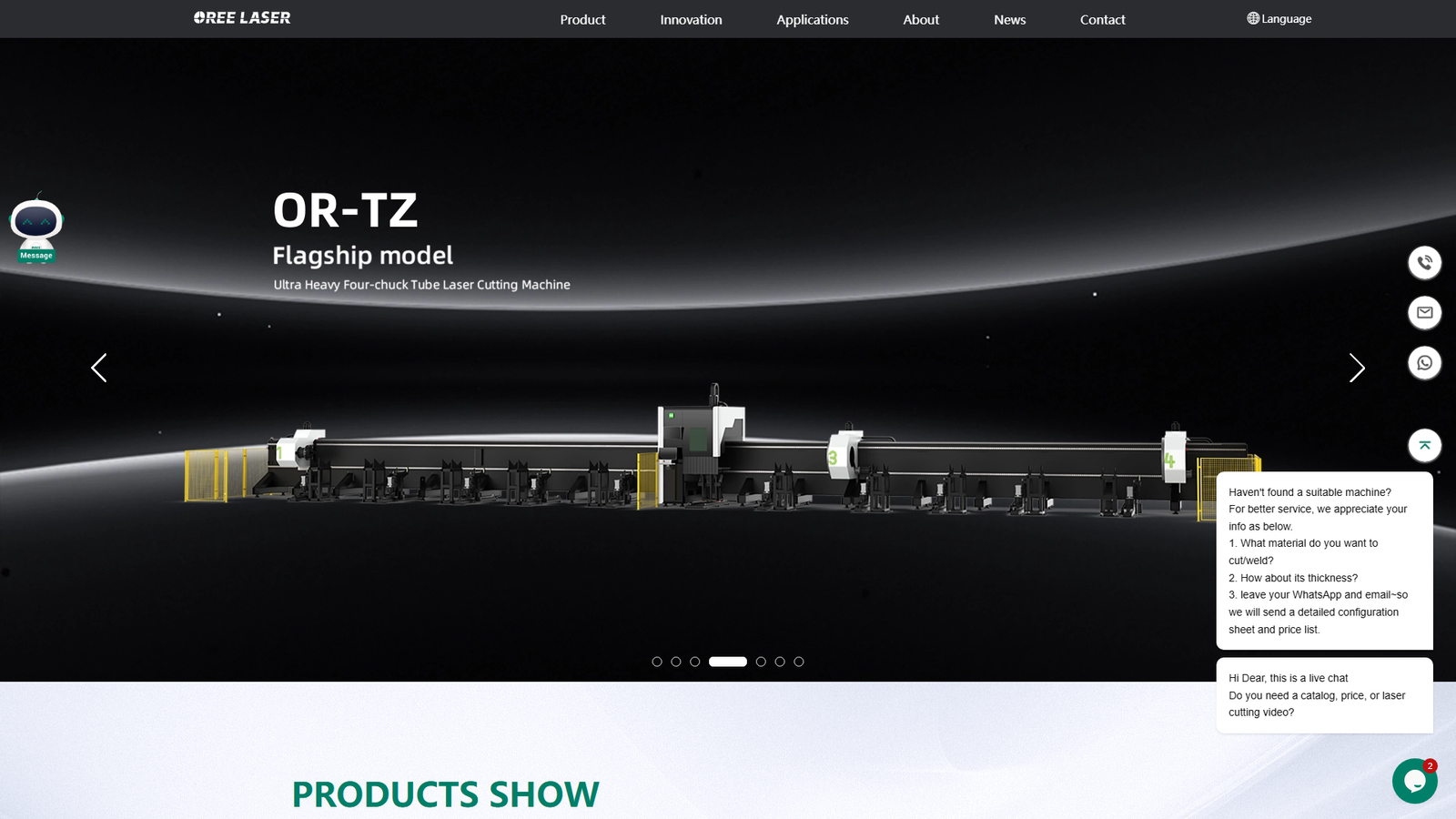Go to next slide with right arrow
1456x819 pixels.
point(1356,368)
